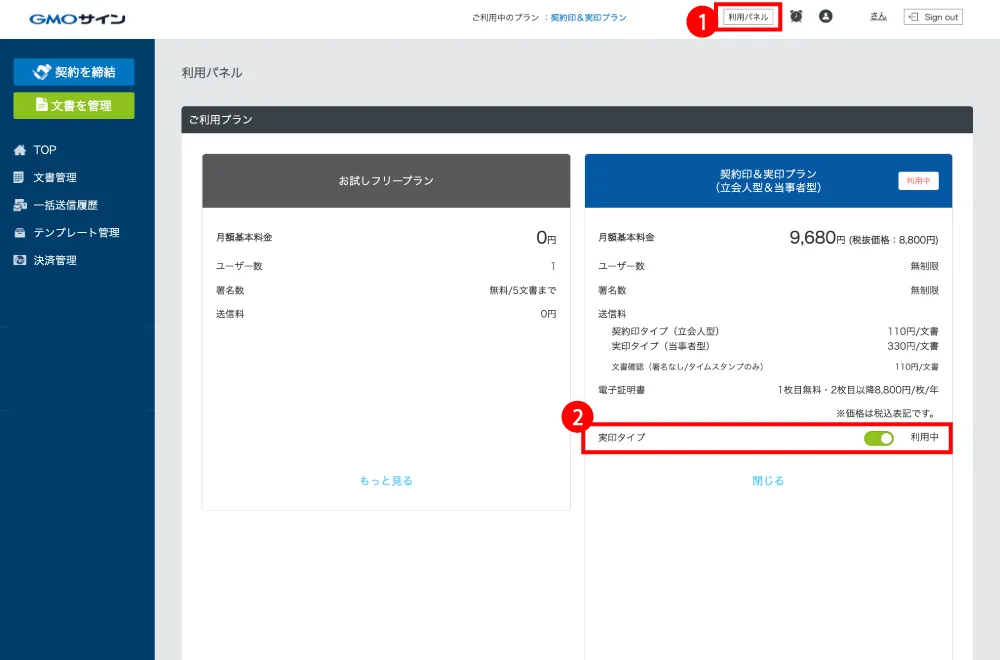The image size is (1000, 660).
Task: Open 文書管理 via its document icon
Action: tap(18, 177)
